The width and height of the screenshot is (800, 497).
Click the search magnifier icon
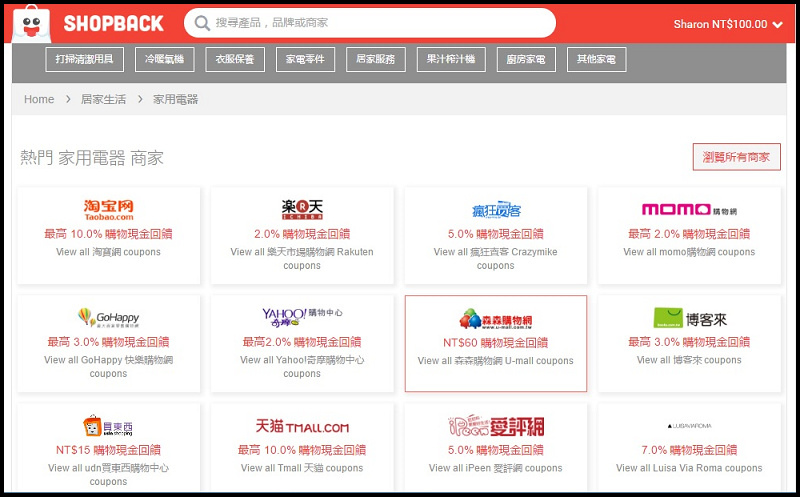click(x=202, y=23)
